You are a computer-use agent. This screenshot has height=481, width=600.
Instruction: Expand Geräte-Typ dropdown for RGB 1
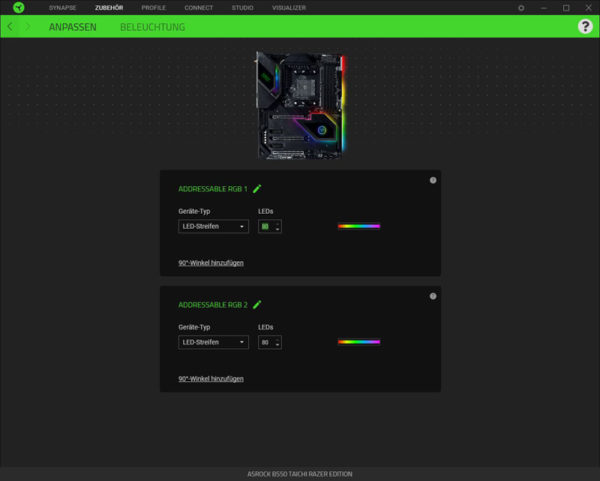pyautogui.click(x=213, y=226)
